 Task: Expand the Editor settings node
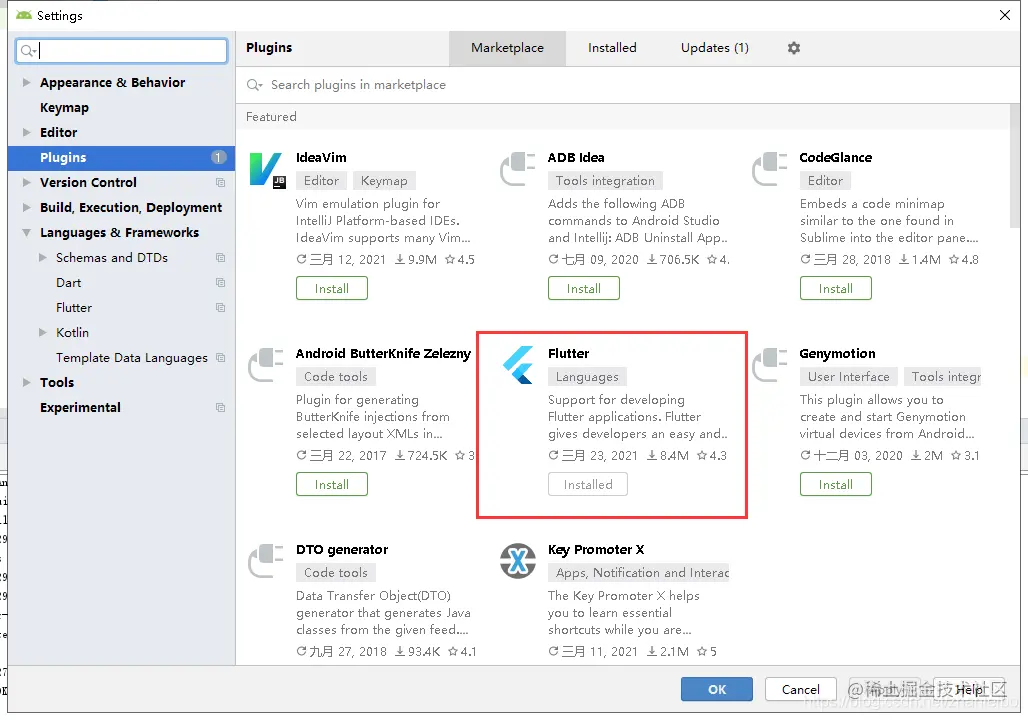coord(26,132)
